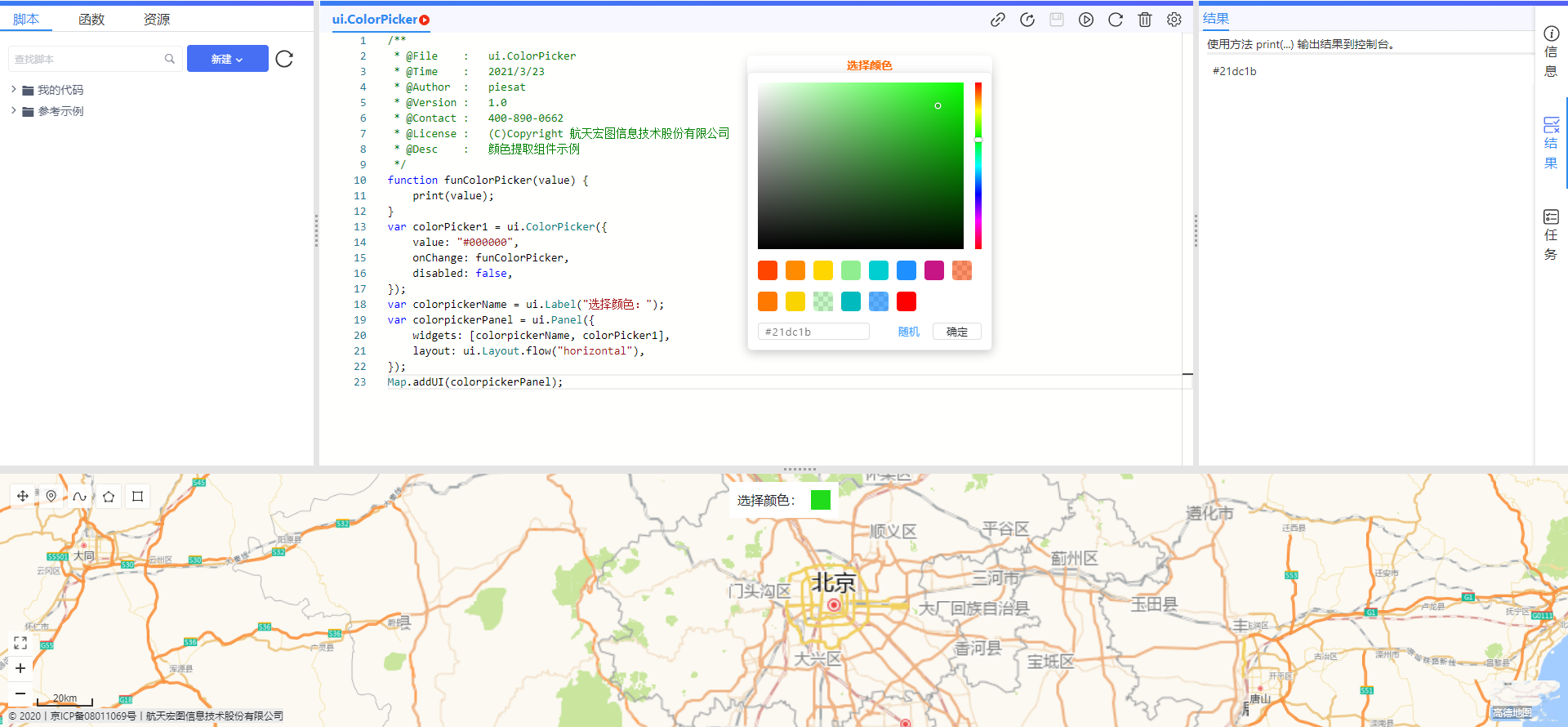Switch to the 资源 tab
The image size is (1568, 727).
coord(157,19)
